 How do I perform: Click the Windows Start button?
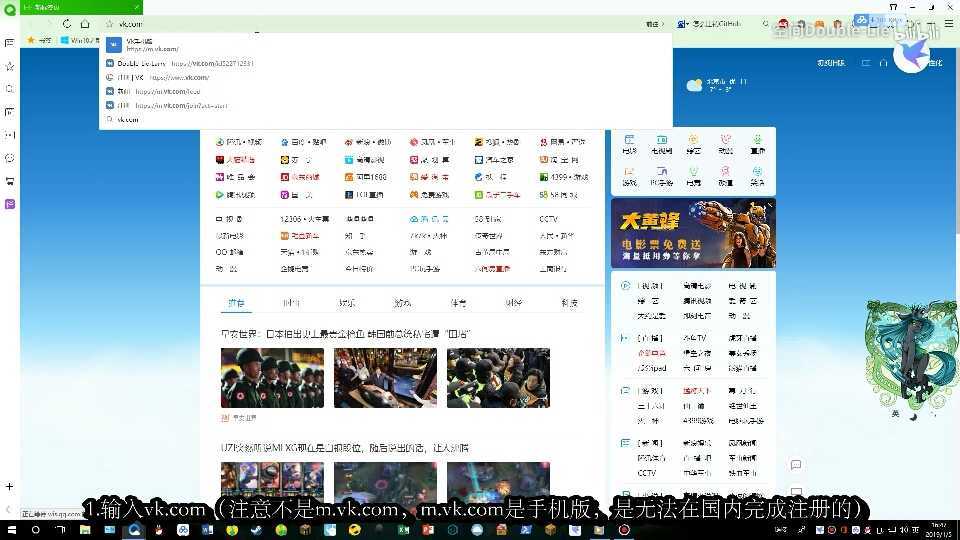pos(11,530)
